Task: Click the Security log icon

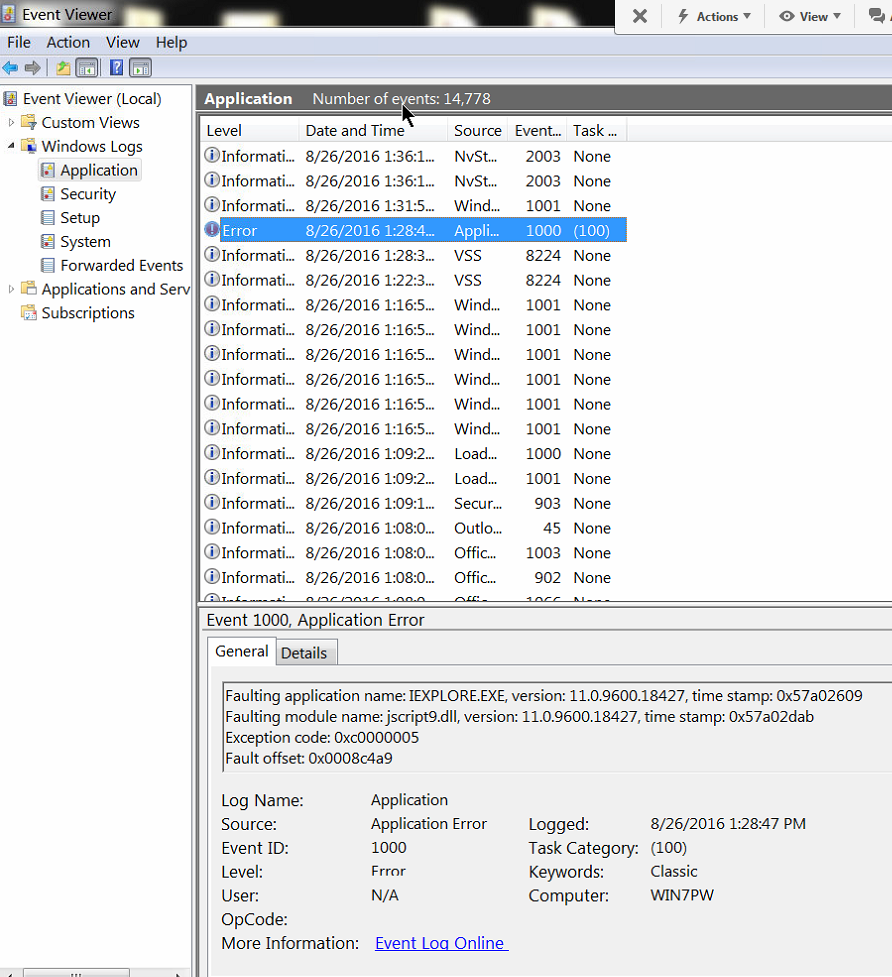Action: click(x=47, y=194)
